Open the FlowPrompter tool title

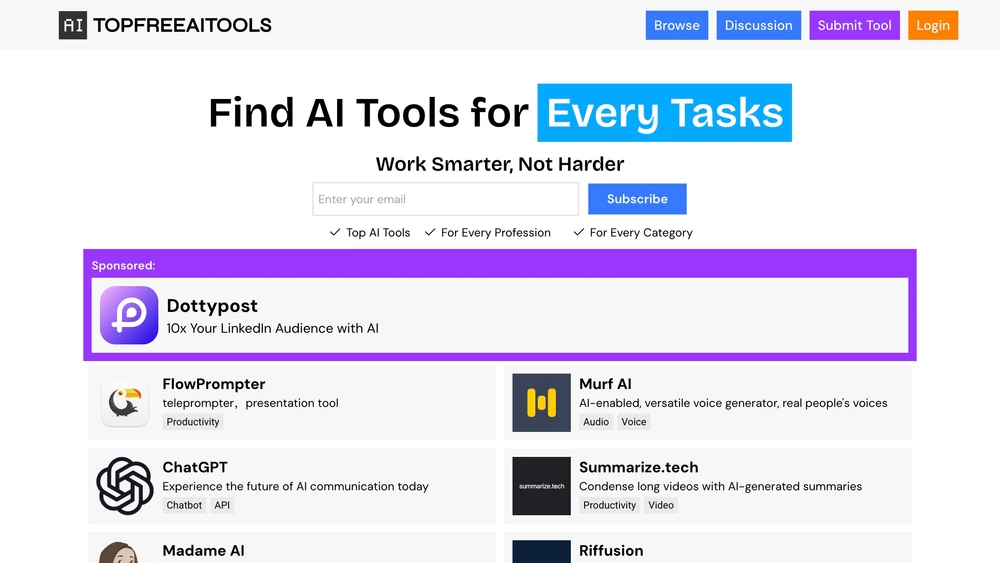pyautogui.click(x=214, y=384)
